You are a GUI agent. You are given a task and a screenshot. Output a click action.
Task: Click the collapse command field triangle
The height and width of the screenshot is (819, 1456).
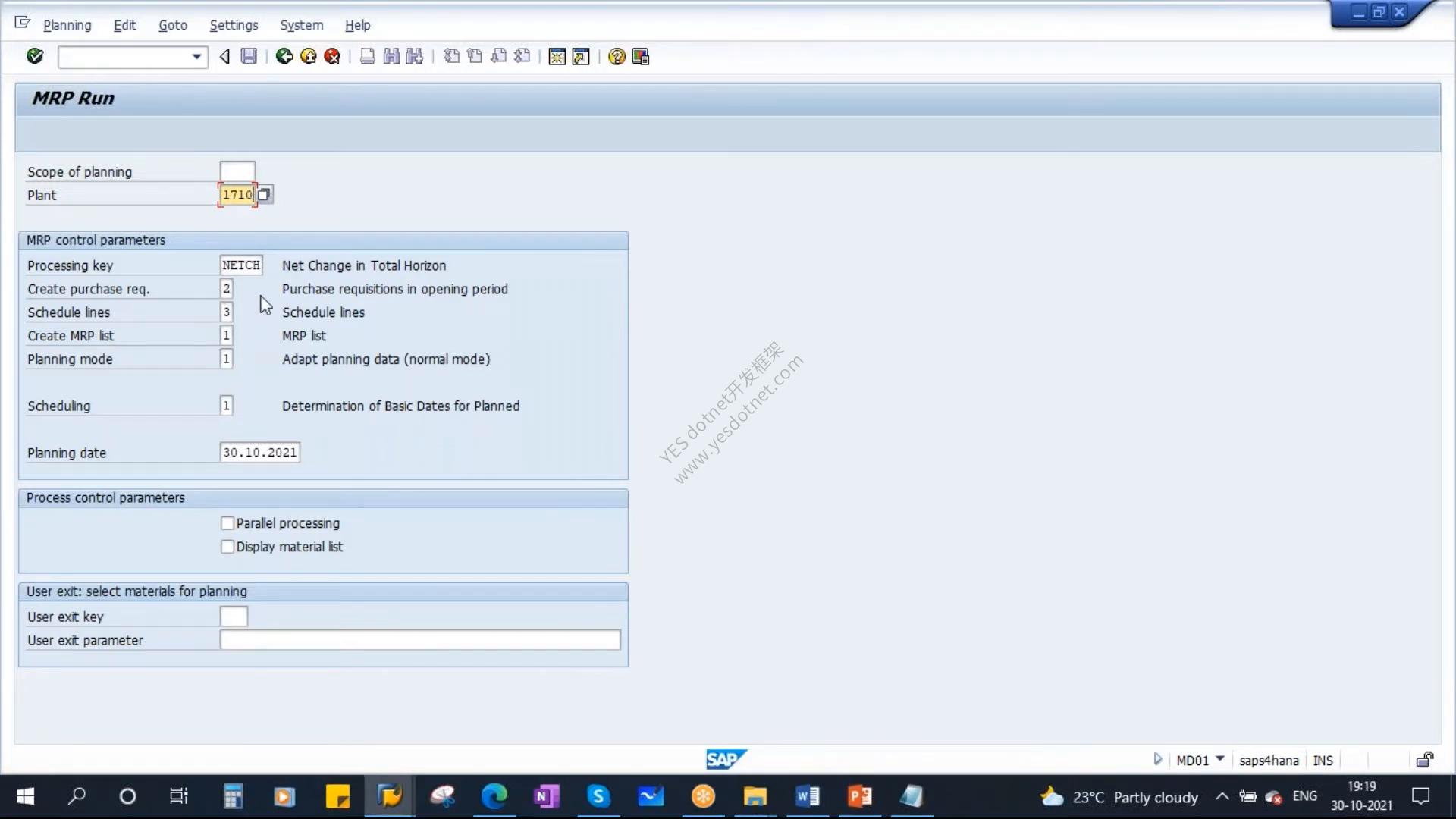point(224,56)
